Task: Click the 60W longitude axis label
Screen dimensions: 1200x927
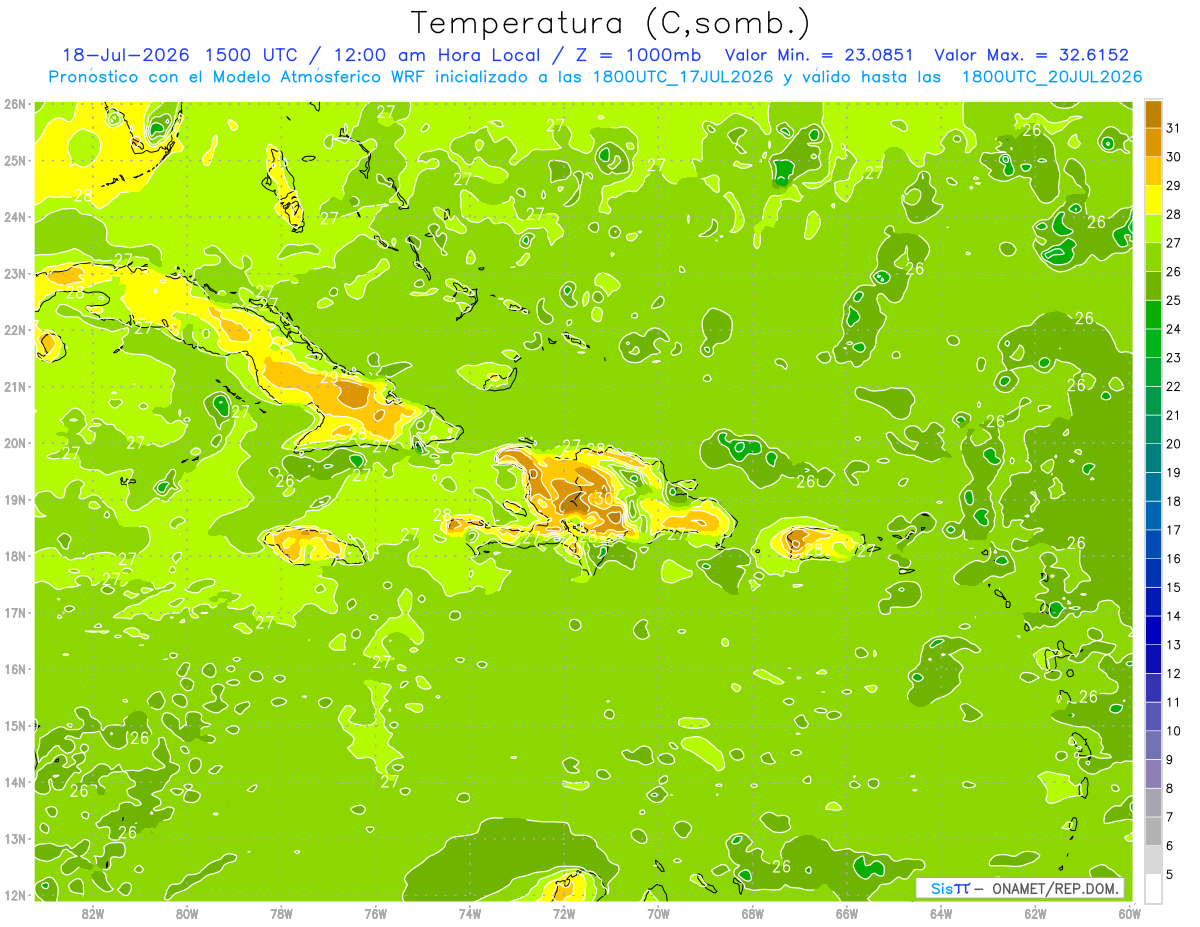Action: (x=1129, y=913)
